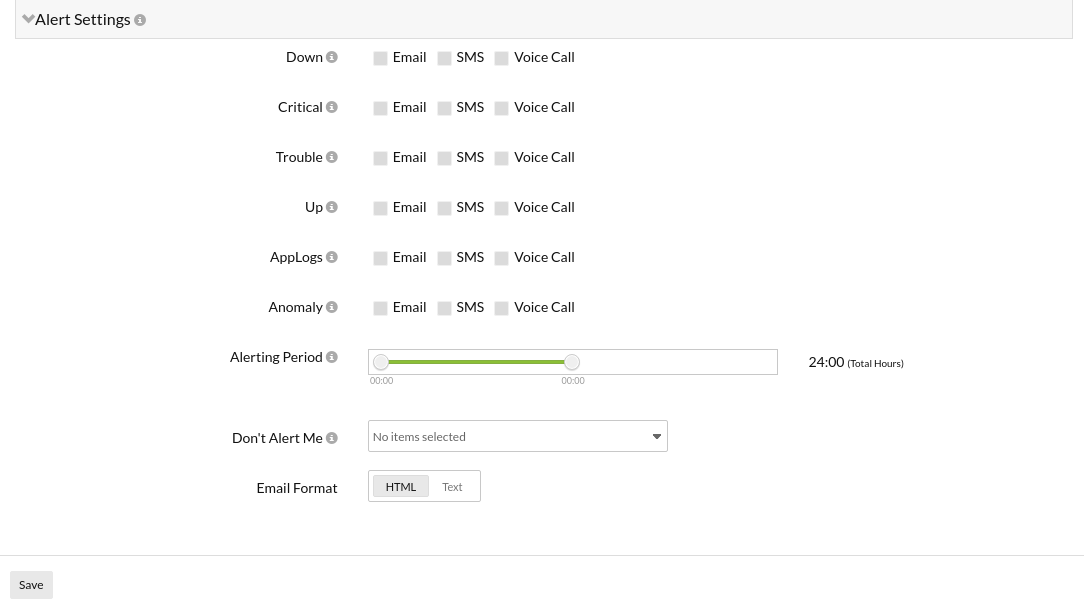Screen dimensions: 1084x611
Task: Click the AppLogs info icon
Action: pyautogui.click(x=332, y=257)
